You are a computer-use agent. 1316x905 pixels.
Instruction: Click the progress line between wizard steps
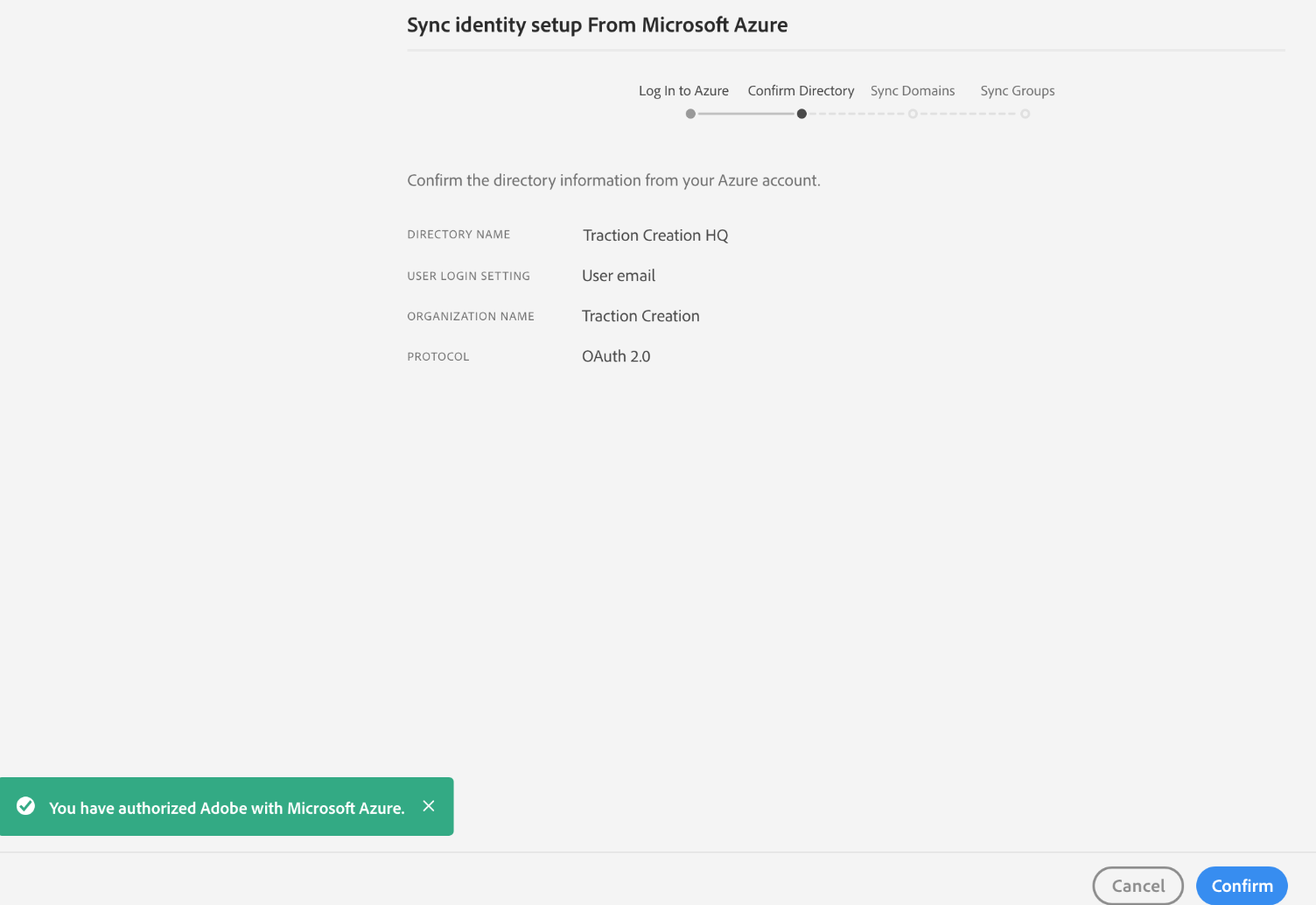click(x=744, y=114)
